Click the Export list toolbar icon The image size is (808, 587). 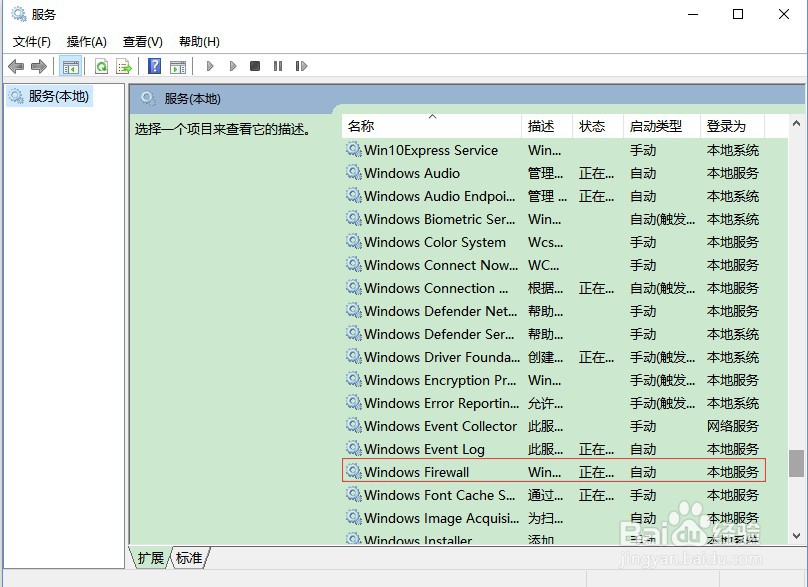(124, 66)
